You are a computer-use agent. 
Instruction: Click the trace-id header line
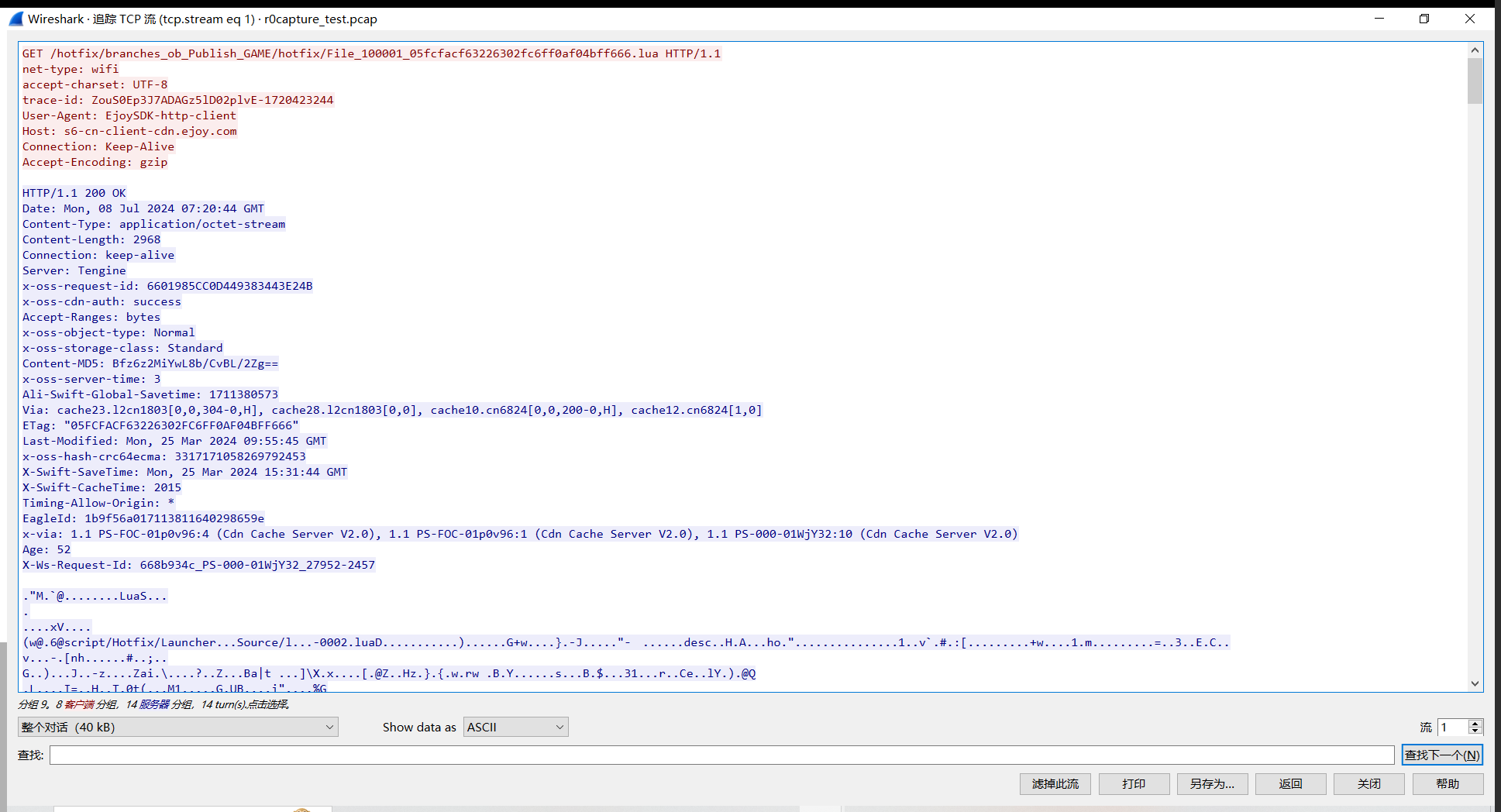[x=177, y=100]
